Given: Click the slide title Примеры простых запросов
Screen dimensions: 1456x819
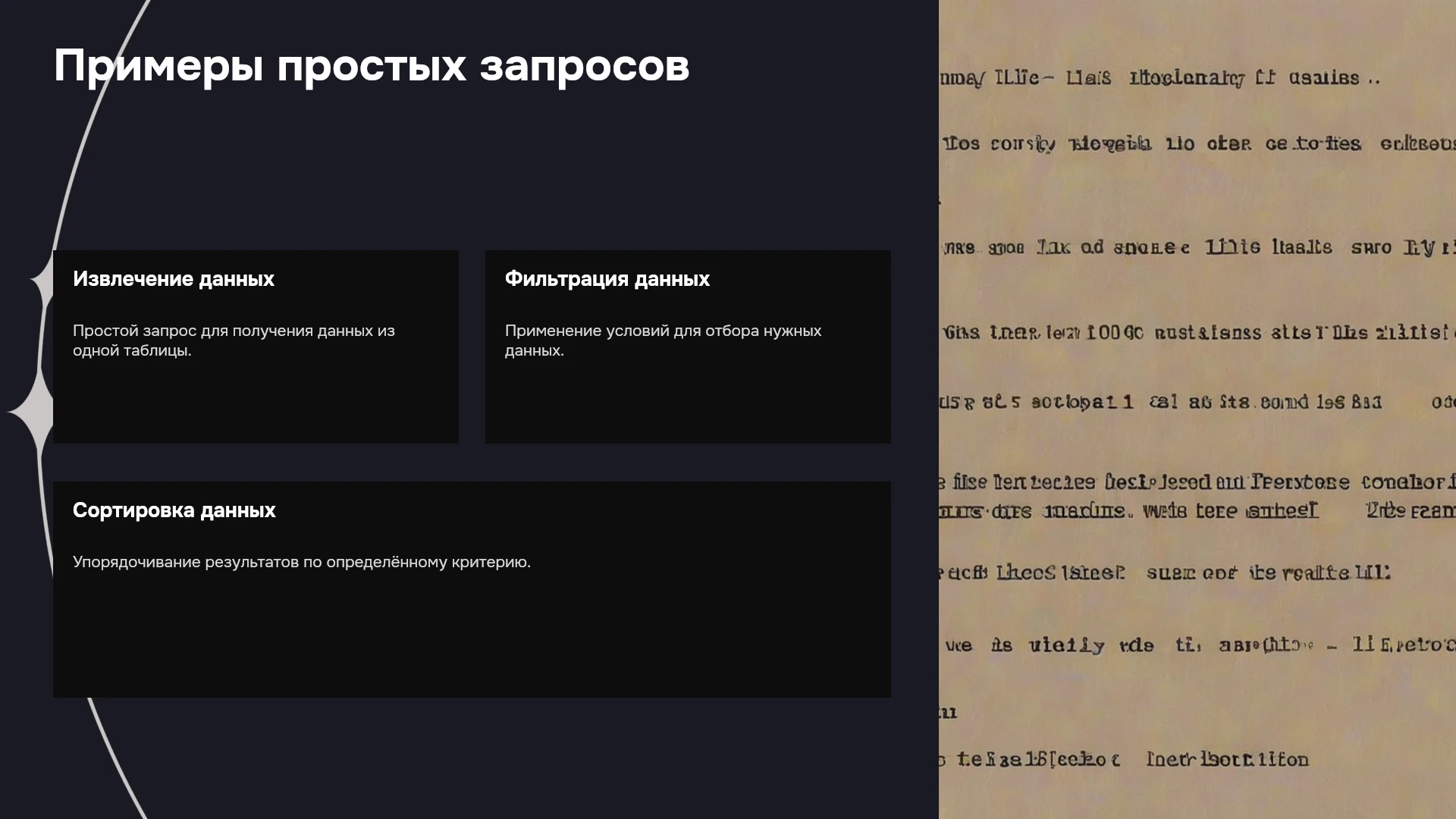Looking at the screenshot, I should point(372,67).
